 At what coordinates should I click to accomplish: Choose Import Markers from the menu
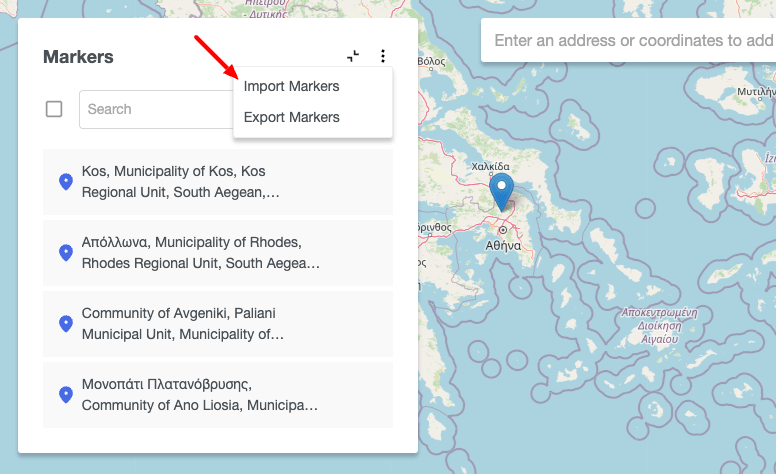pyautogui.click(x=291, y=86)
